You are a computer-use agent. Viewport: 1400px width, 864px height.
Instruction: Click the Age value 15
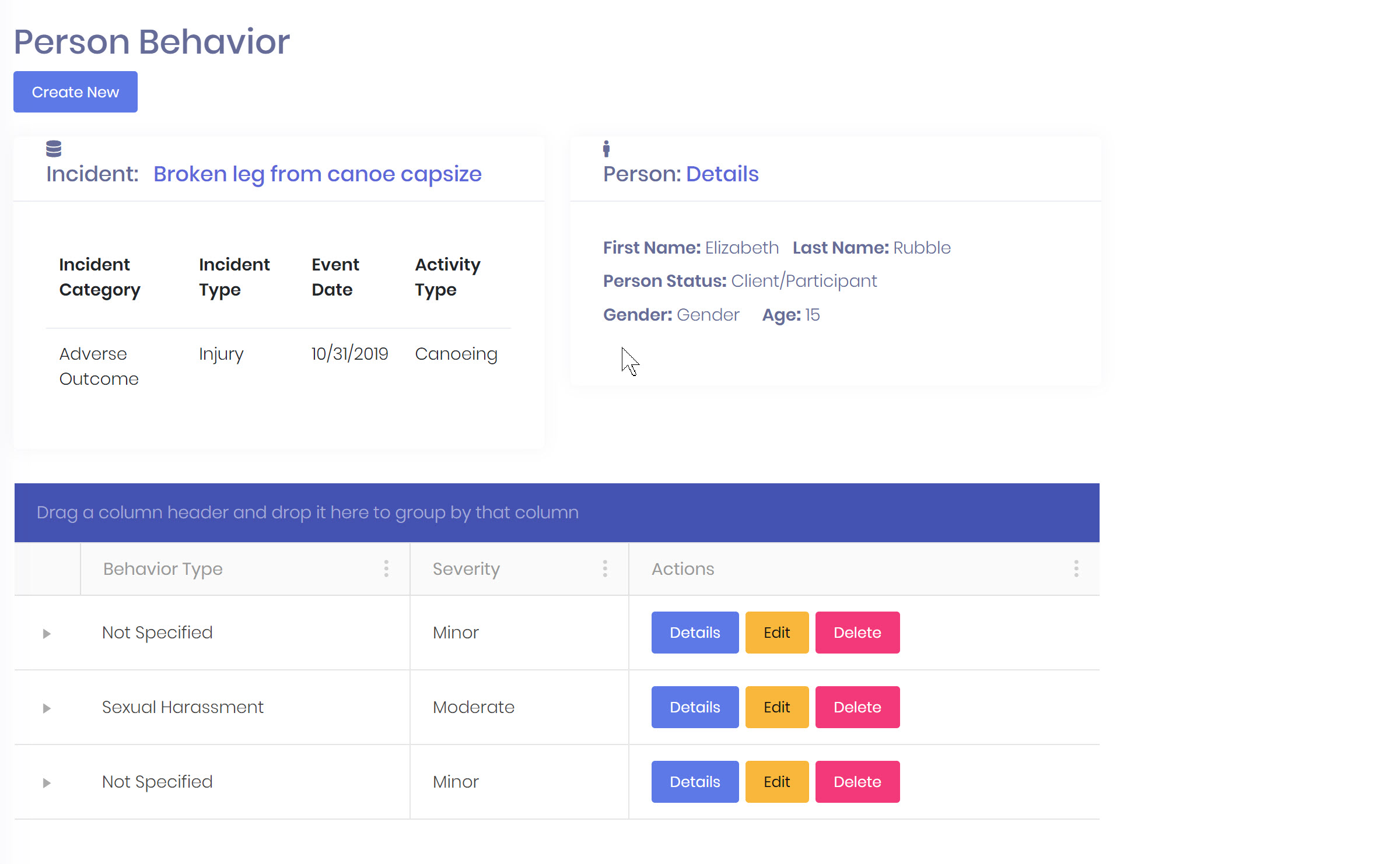pos(812,315)
